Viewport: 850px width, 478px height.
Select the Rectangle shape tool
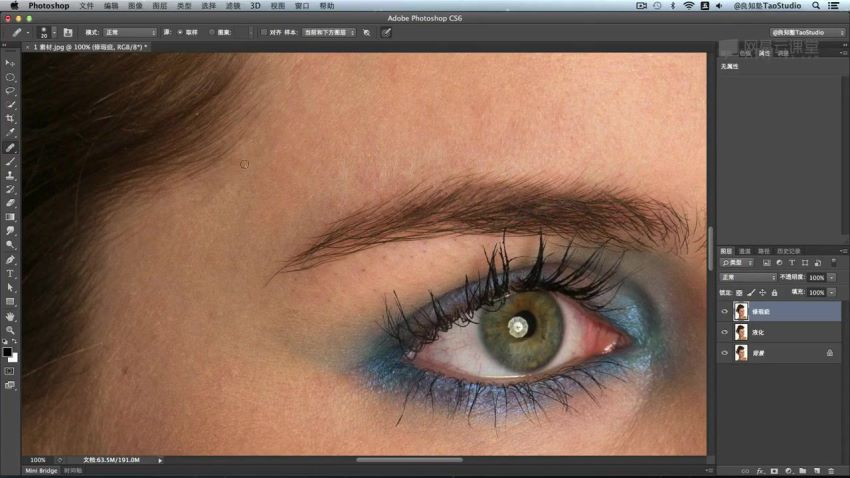click(x=10, y=302)
